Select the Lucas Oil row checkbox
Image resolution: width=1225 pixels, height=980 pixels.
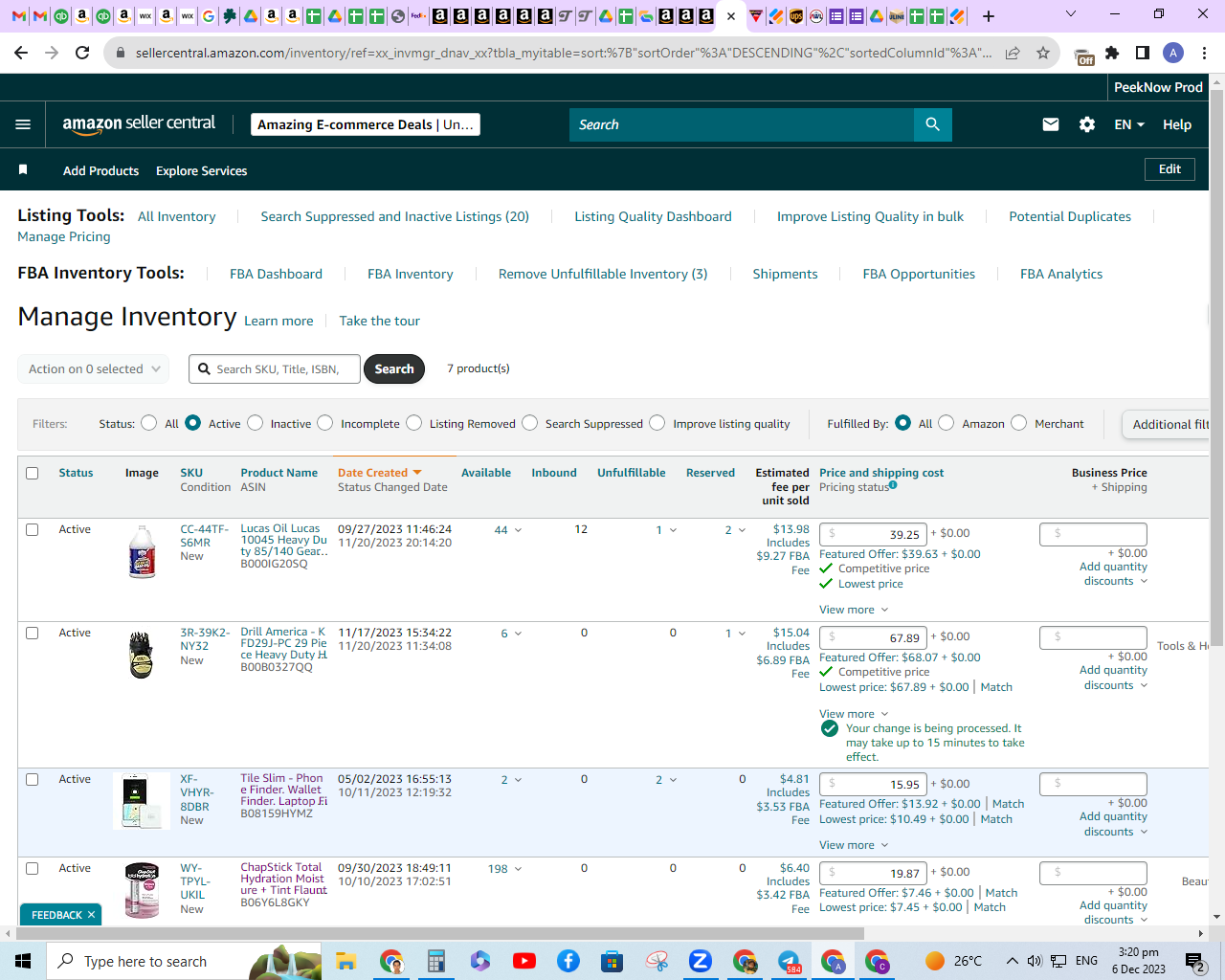click(x=33, y=529)
